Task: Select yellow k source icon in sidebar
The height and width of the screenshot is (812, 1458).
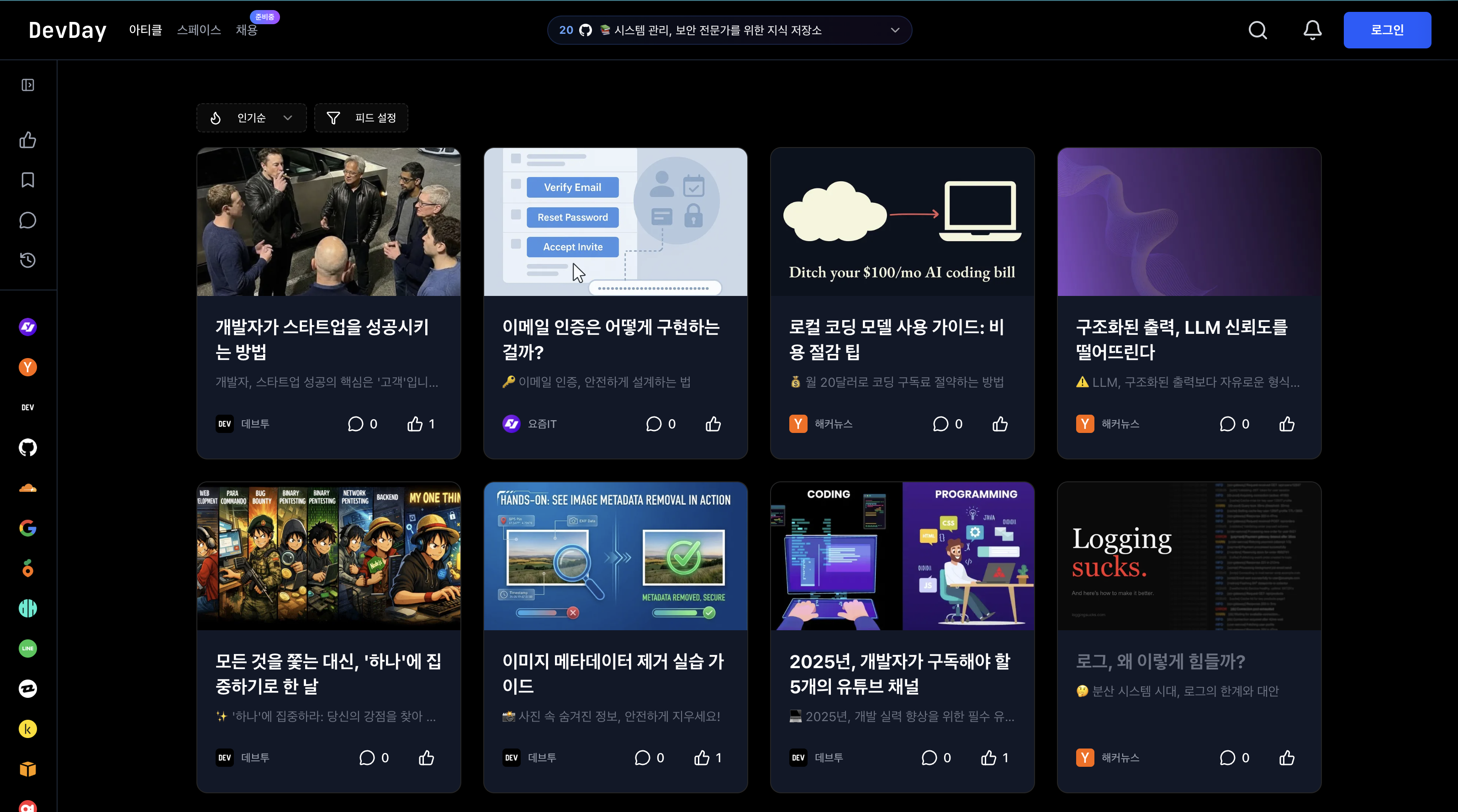Action: 28,729
